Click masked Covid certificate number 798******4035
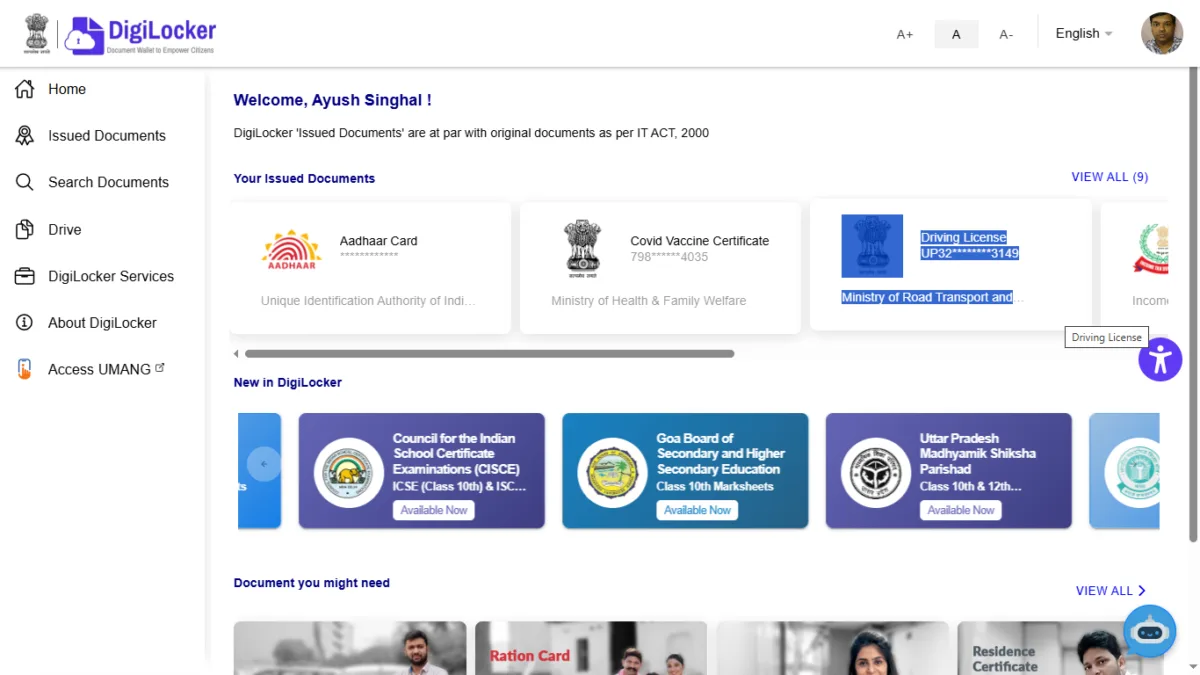 click(669, 257)
